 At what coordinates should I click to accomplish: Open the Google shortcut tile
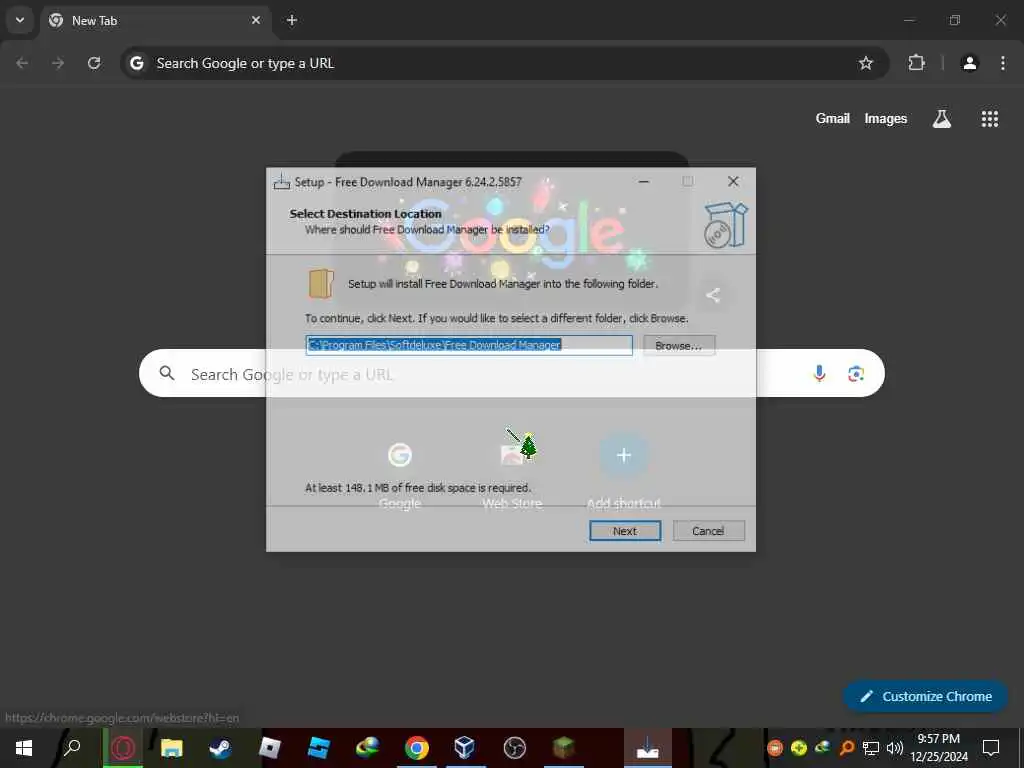point(400,473)
